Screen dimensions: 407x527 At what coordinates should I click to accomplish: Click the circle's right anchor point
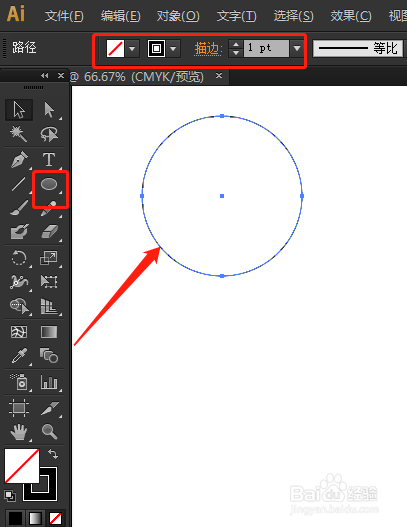302,196
